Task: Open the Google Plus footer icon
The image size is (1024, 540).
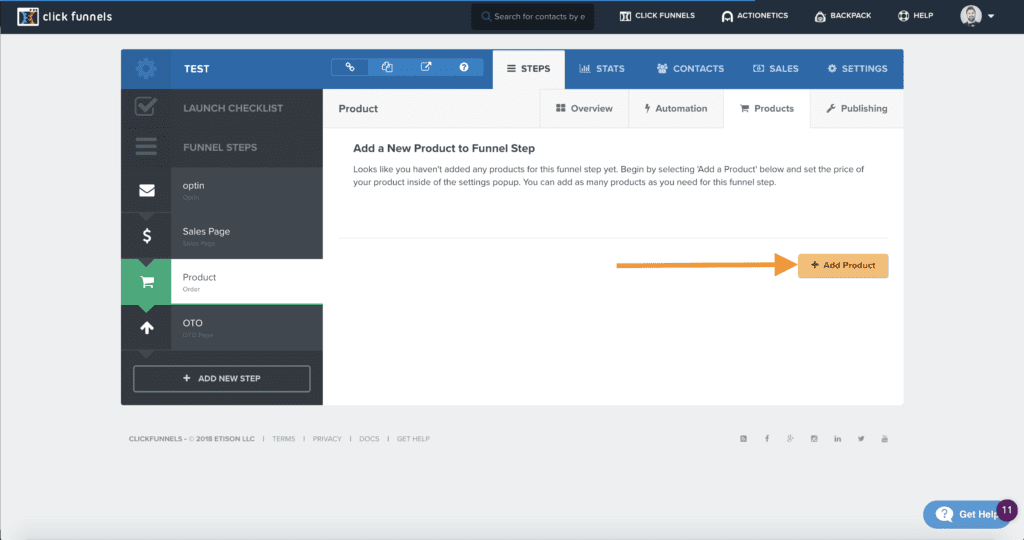Action: pos(790,439)
